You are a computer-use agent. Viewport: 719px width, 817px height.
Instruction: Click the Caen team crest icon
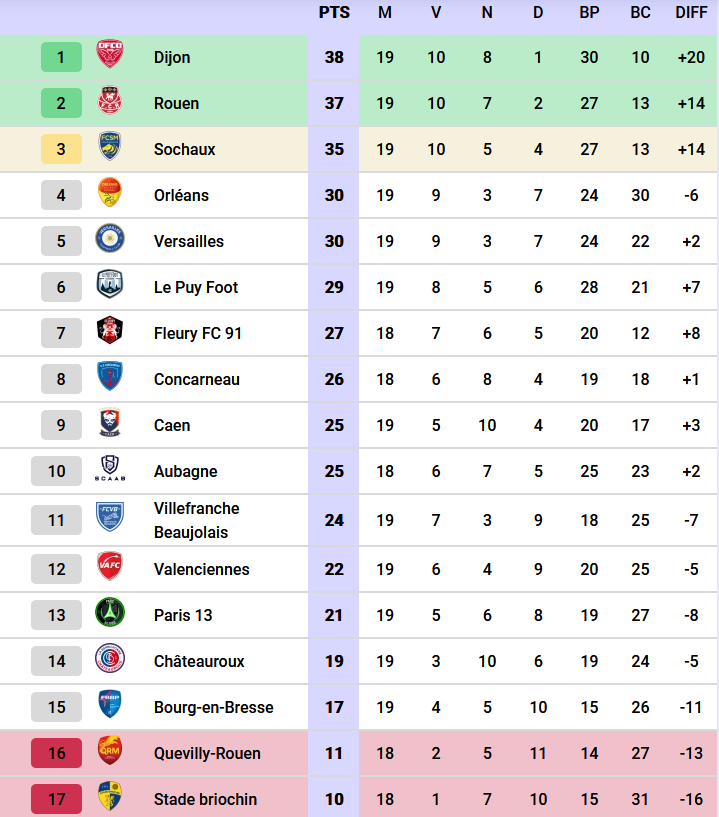109,423
